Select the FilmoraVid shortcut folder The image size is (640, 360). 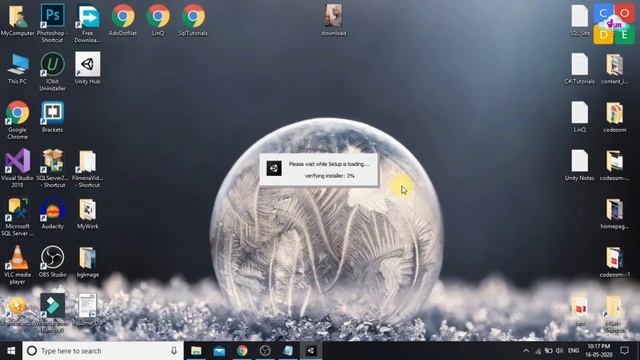(87, 169)
